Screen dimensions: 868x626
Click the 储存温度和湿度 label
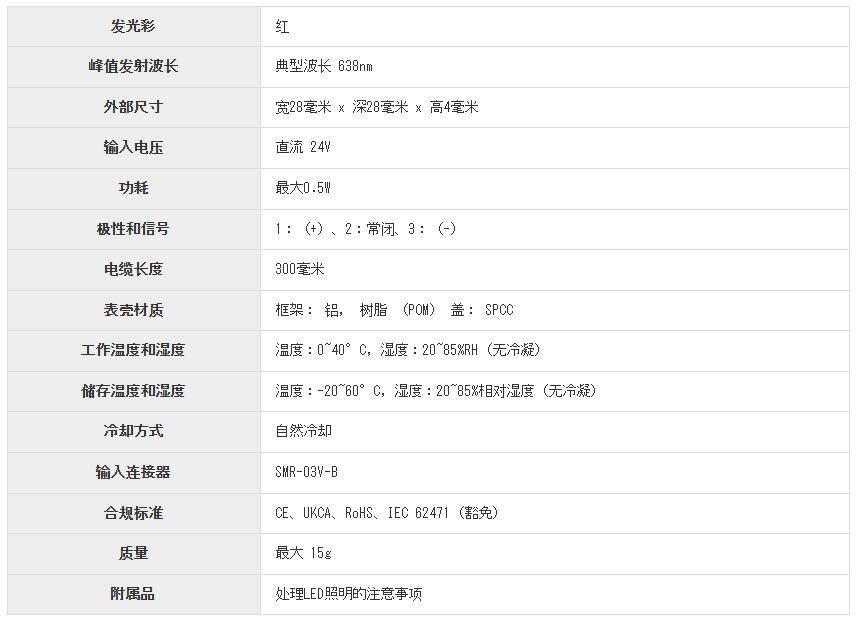coord(133,391)
